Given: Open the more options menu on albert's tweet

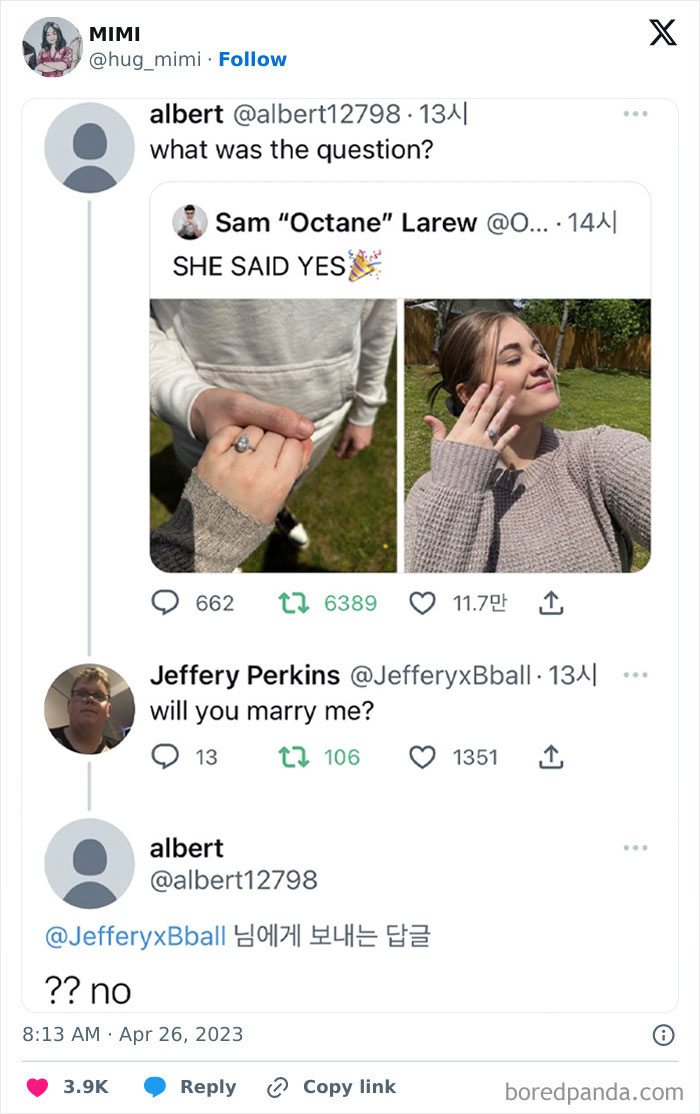Looking at the screenshot, I should tap(634, 115).
